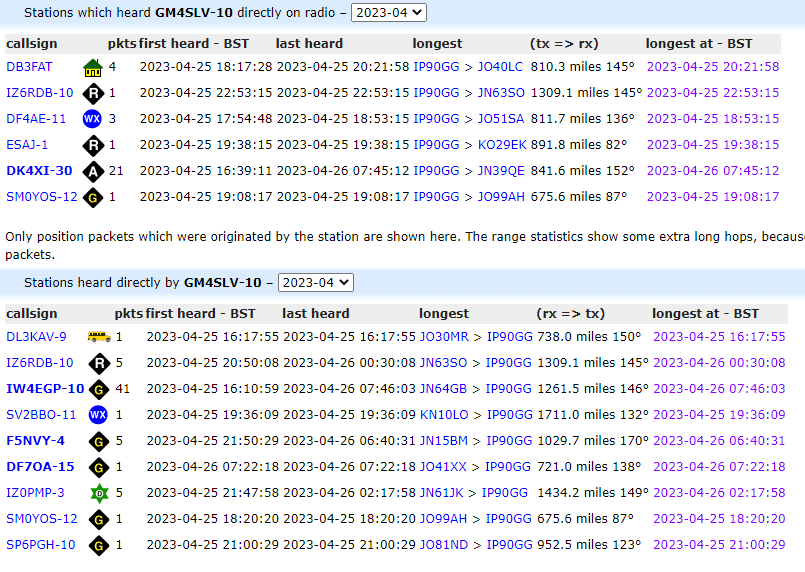The height and width of the screenshot is (572, 805).
Task: Click the house icon next to DB3FAT
Action: coord(92,67)
